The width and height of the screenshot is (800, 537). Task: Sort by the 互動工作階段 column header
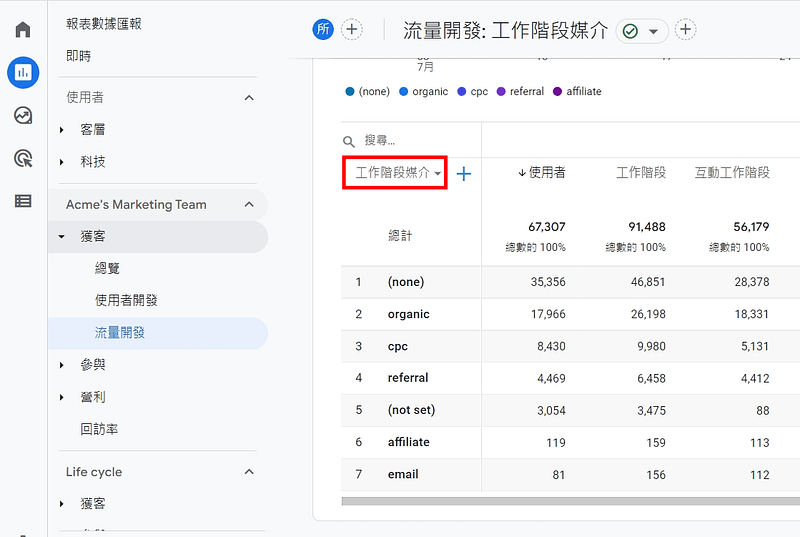(732, 172)
